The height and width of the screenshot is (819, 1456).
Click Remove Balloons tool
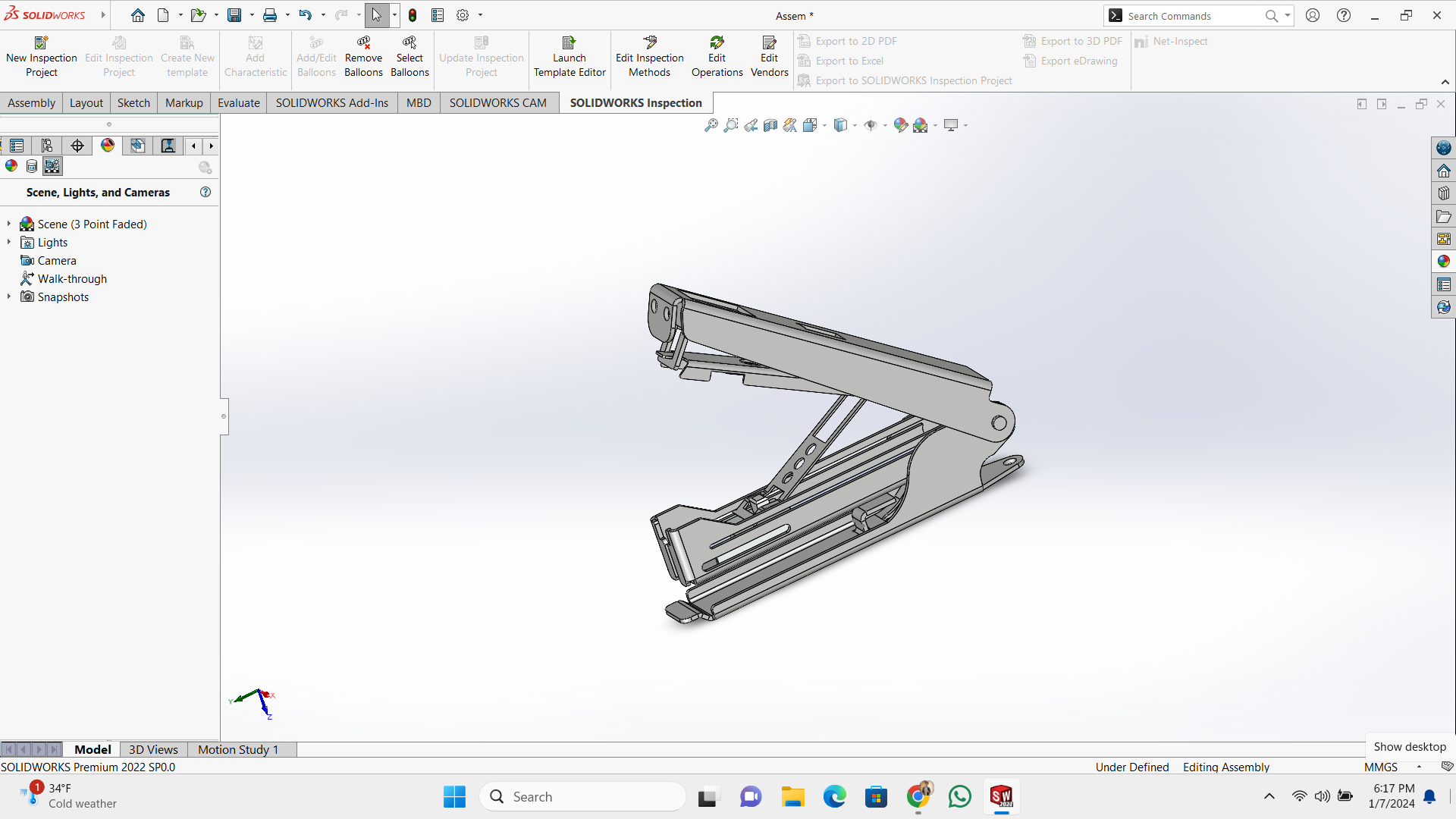363,57
